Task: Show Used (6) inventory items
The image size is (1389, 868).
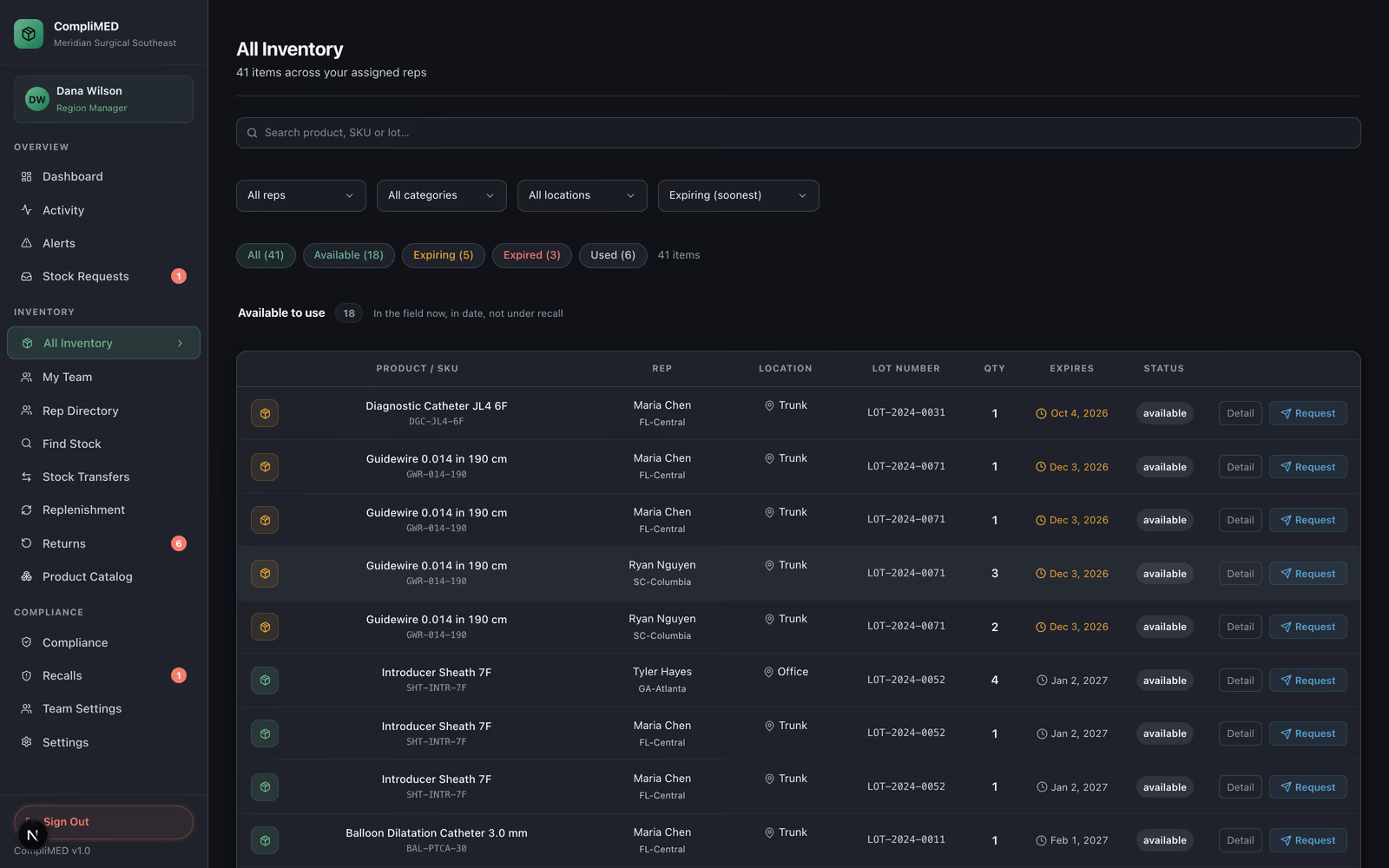Action: tap(613, 255)
